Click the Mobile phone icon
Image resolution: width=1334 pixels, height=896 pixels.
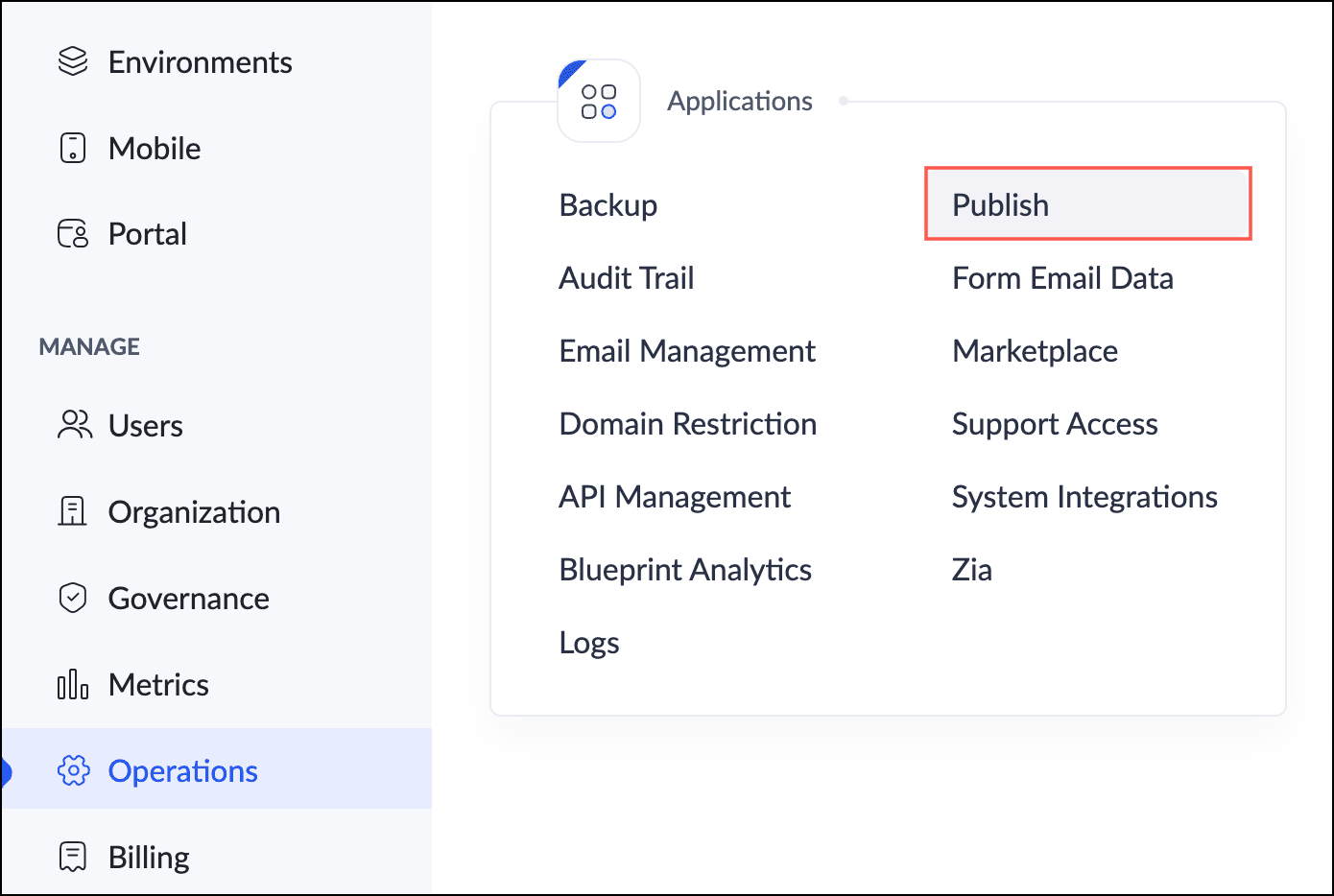(x=73, y=148)
